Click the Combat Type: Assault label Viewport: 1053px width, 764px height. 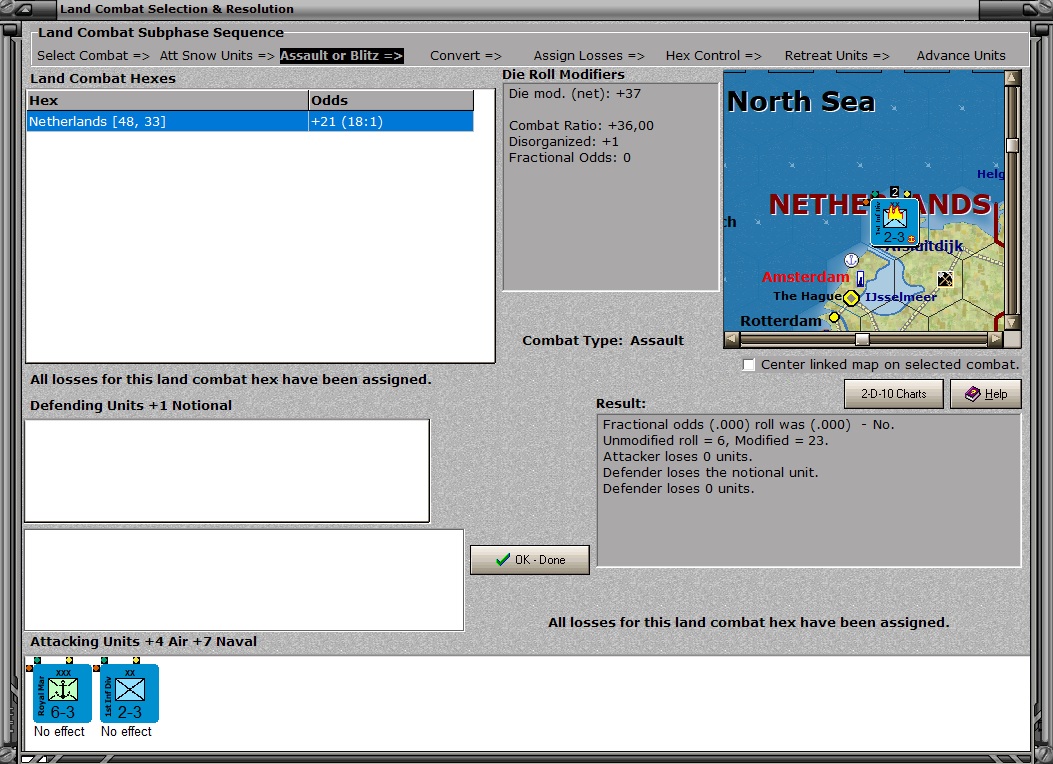click(603, 340)
